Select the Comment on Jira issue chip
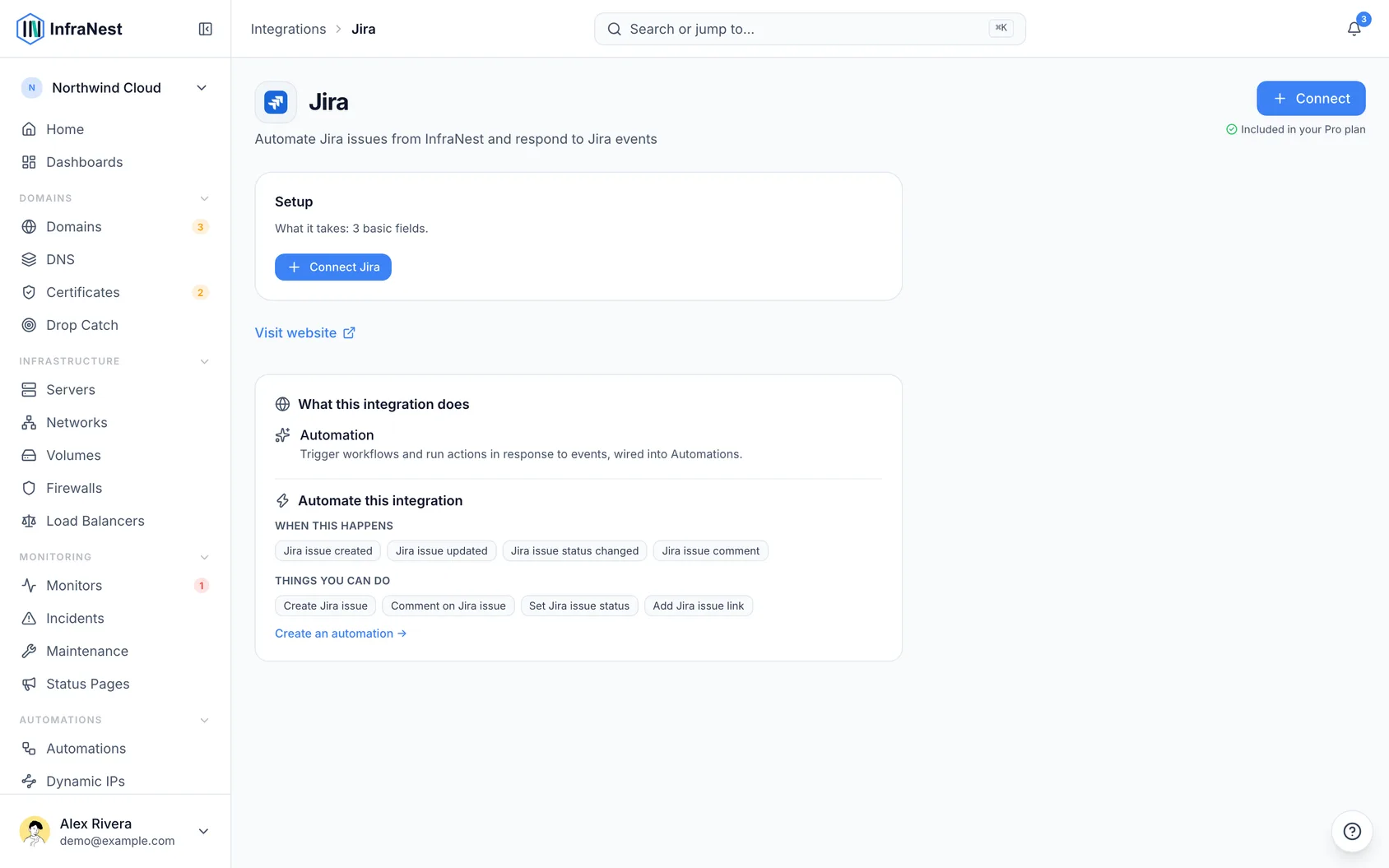The image size is (1389, 868). (x=448, y=606)
